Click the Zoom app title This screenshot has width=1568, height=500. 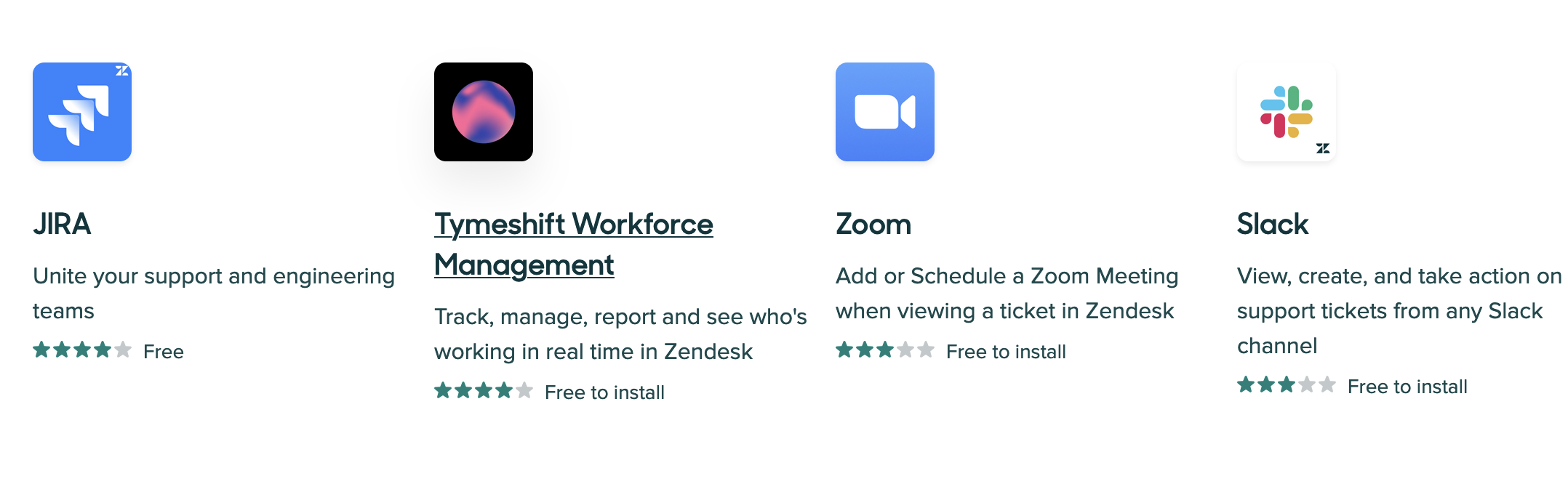pos(873,224)
